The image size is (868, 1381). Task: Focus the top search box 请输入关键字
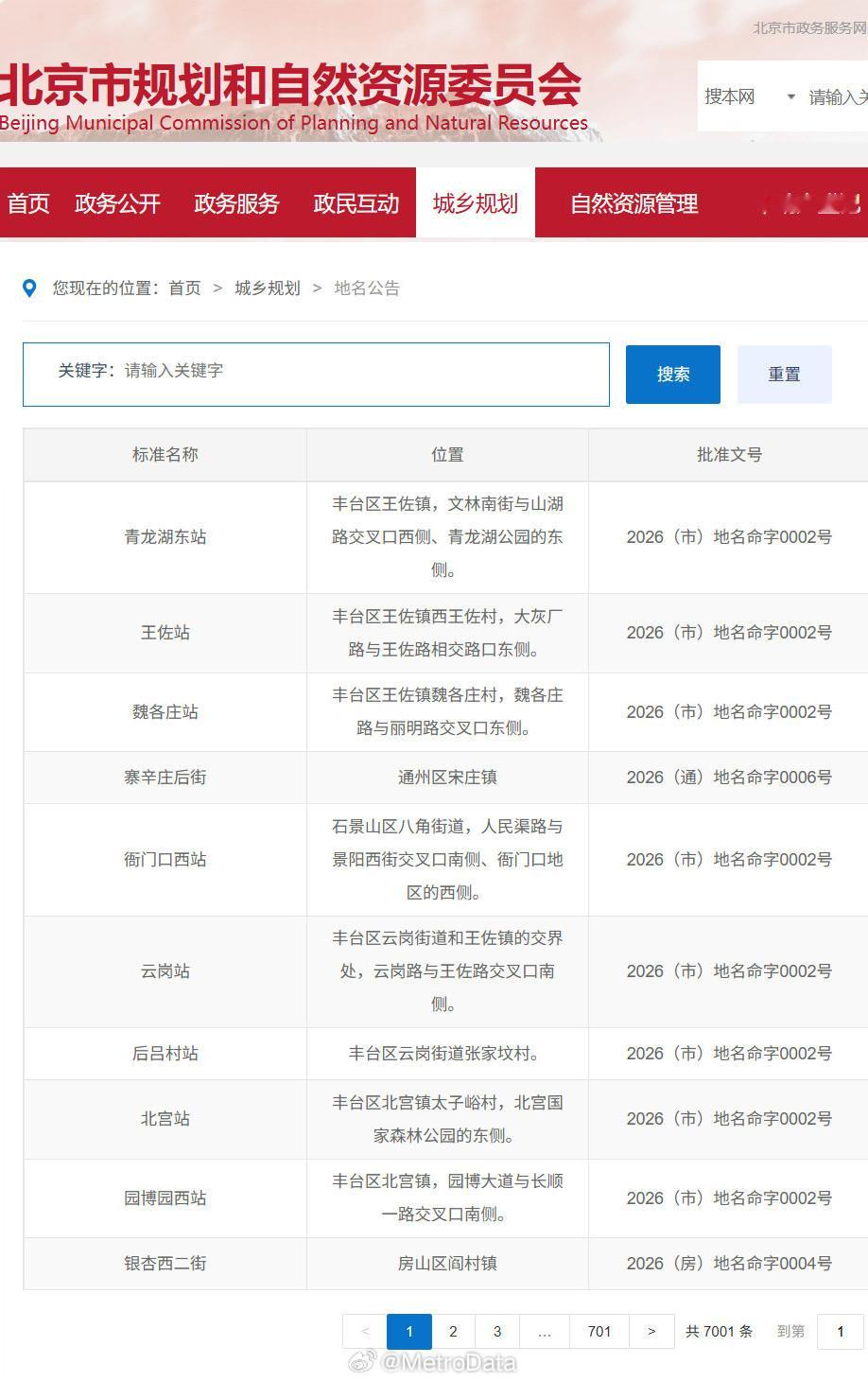[x=838, y=96]
